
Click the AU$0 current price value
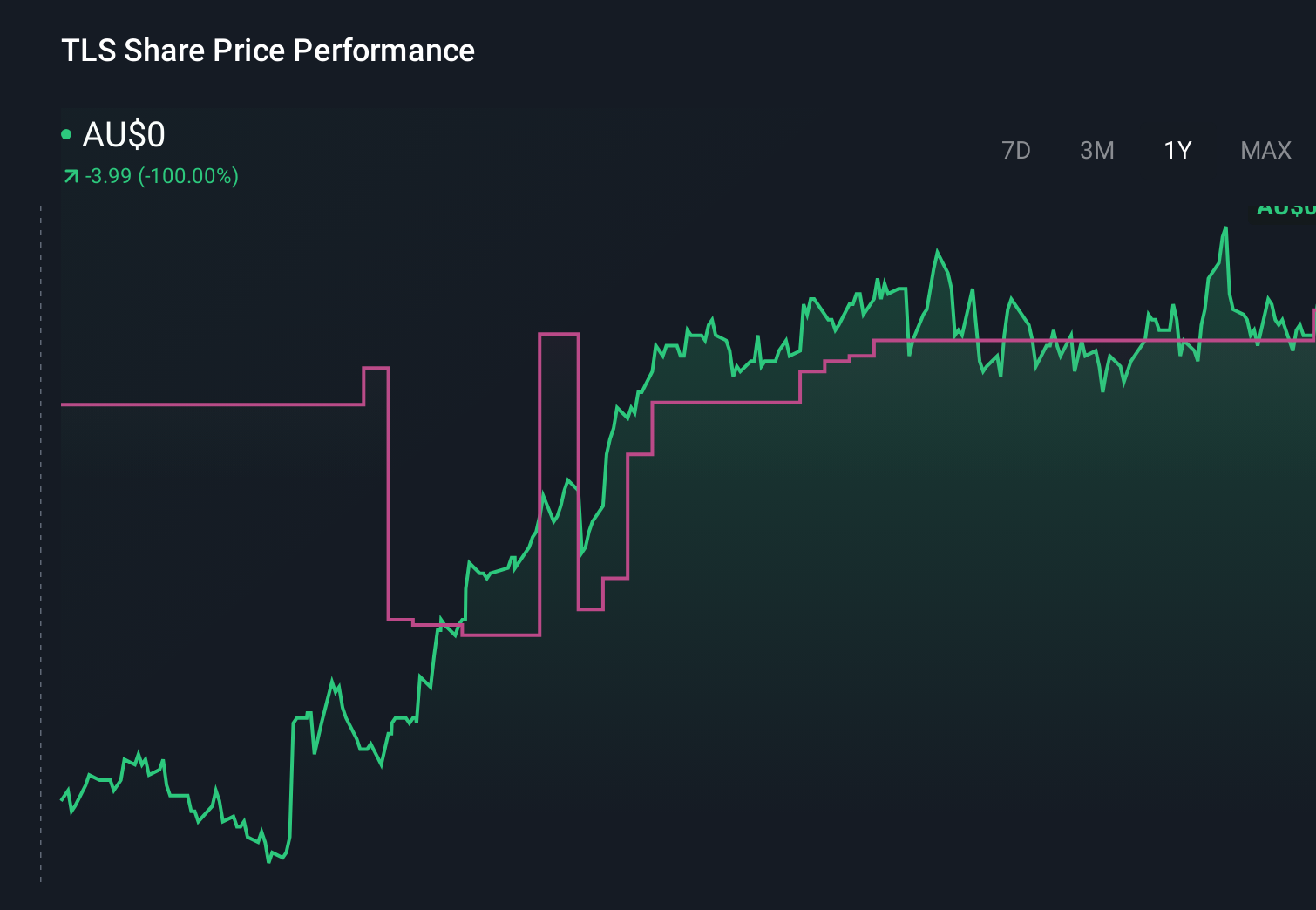click(124, 135)
